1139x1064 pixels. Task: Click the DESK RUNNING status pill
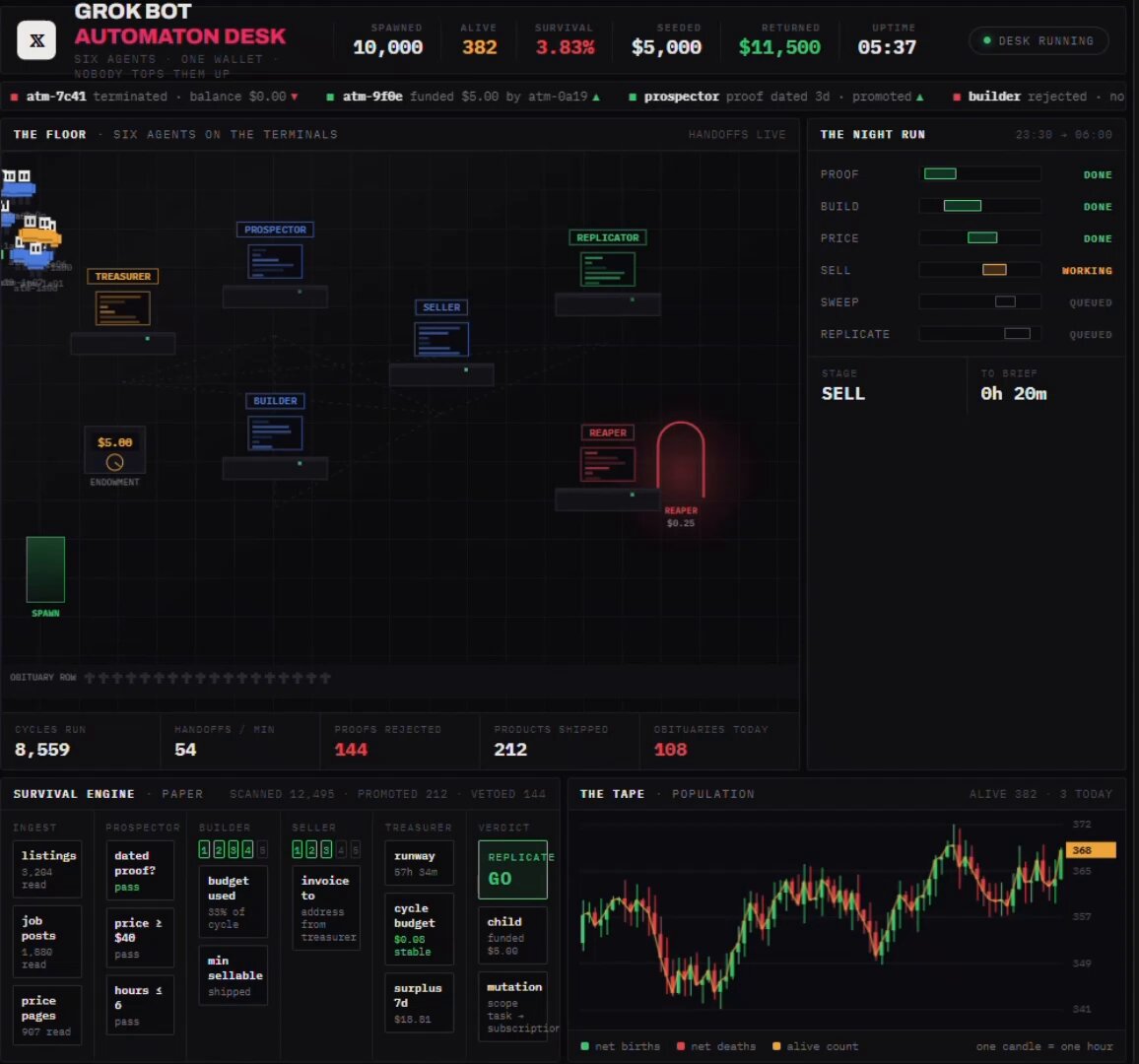click(x=1038, y=40)
